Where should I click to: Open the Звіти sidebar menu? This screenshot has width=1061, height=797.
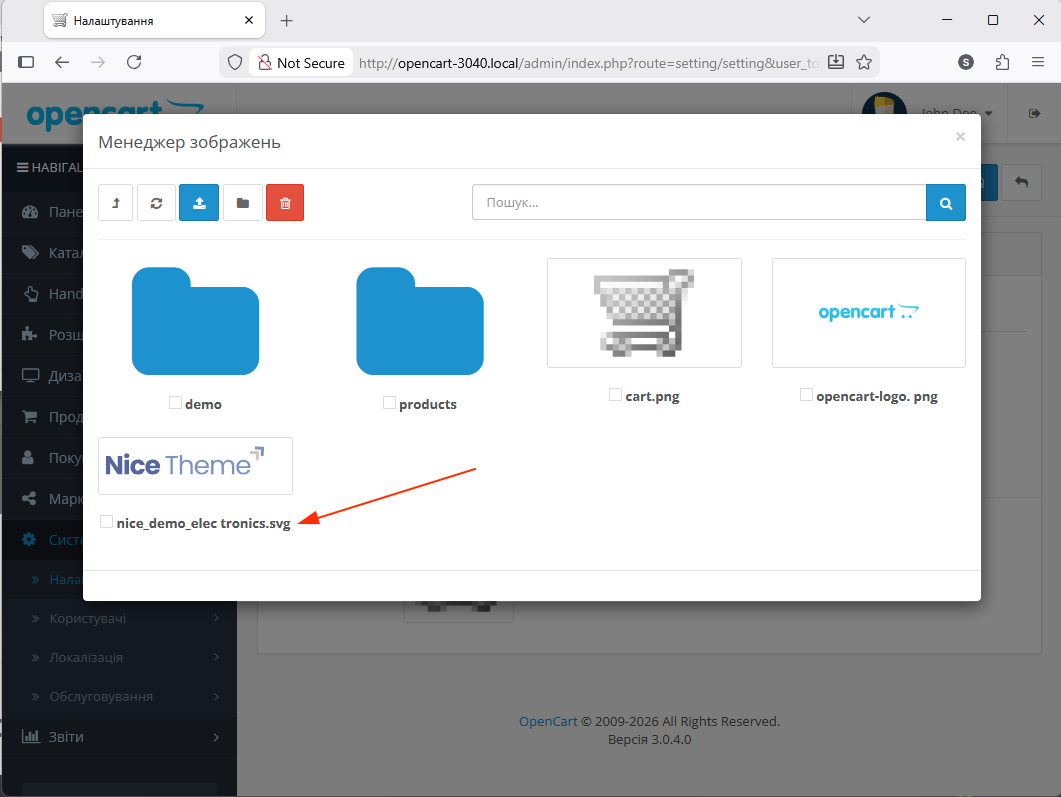120,737
